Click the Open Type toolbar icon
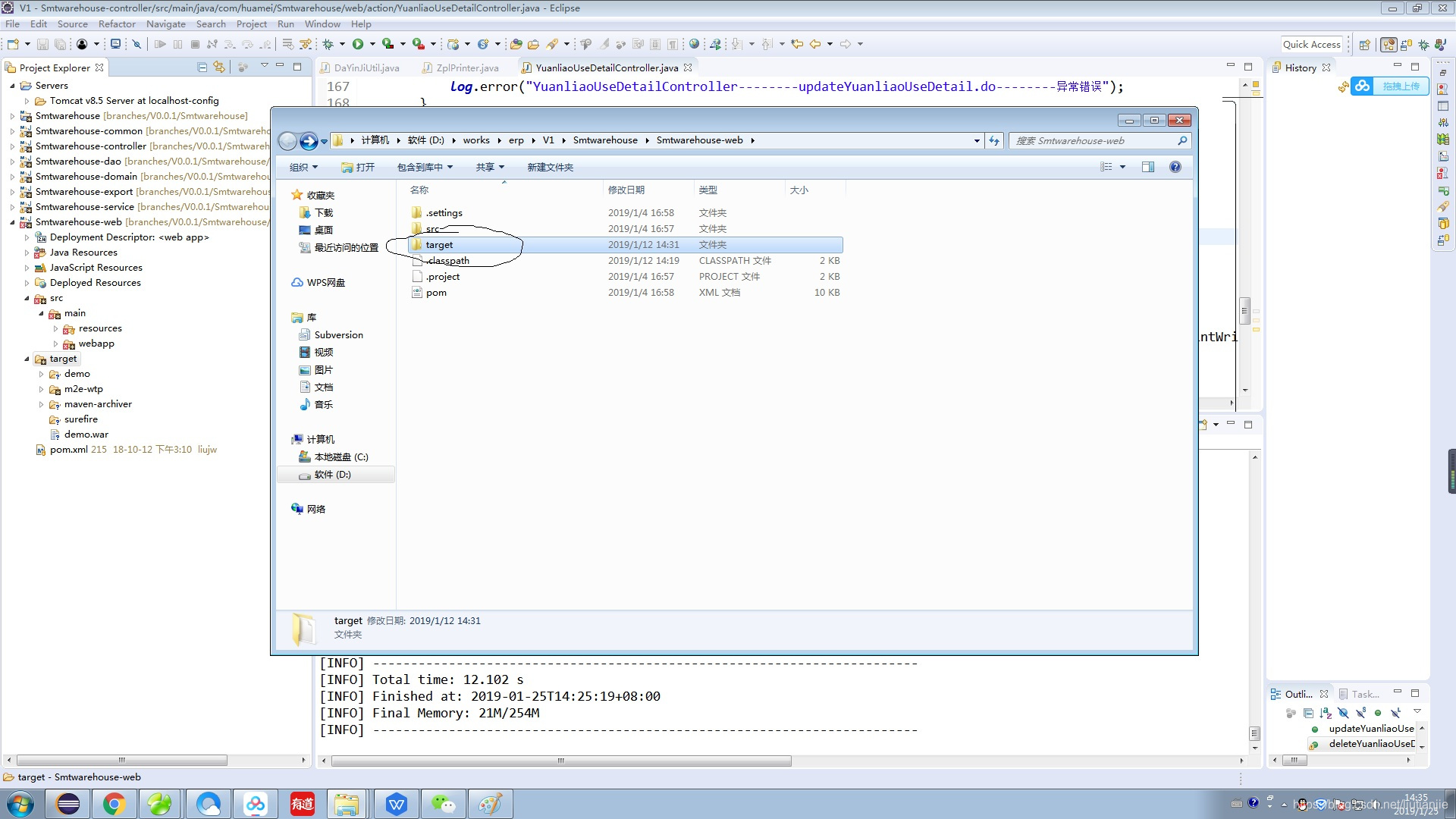This screenshot has height=819, width=1456. (516, 44)
